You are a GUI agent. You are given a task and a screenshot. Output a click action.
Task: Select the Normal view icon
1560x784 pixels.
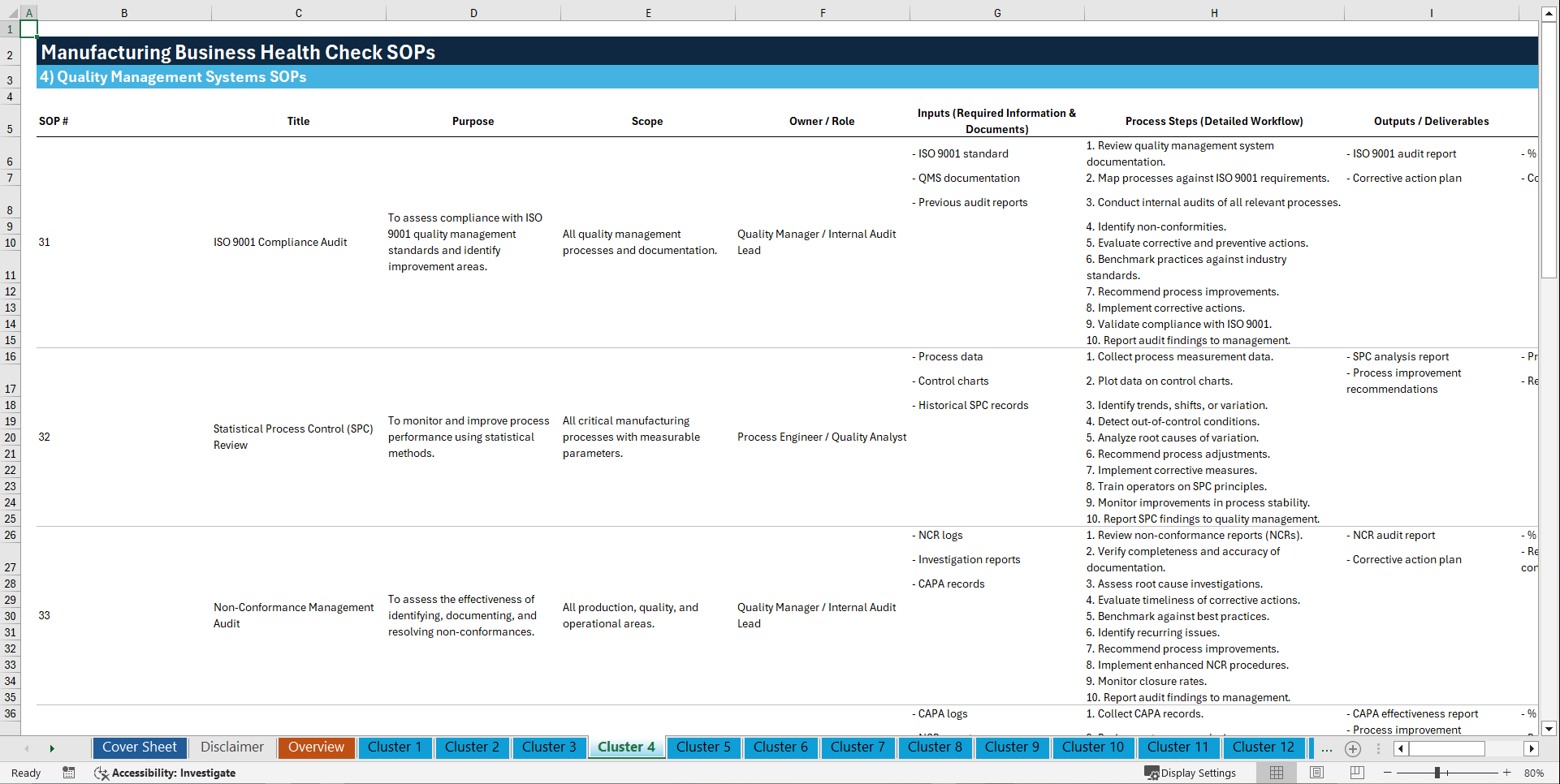(1276, 773)
